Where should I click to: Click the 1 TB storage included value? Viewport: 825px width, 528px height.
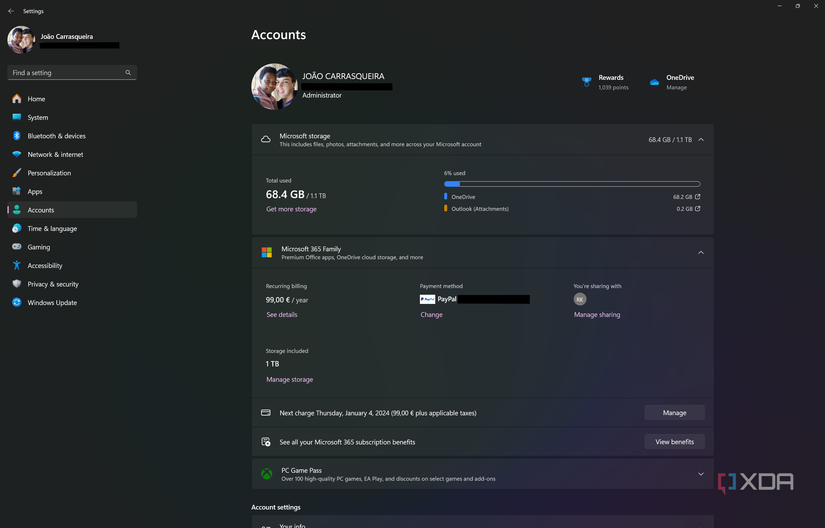pos(273,364)
